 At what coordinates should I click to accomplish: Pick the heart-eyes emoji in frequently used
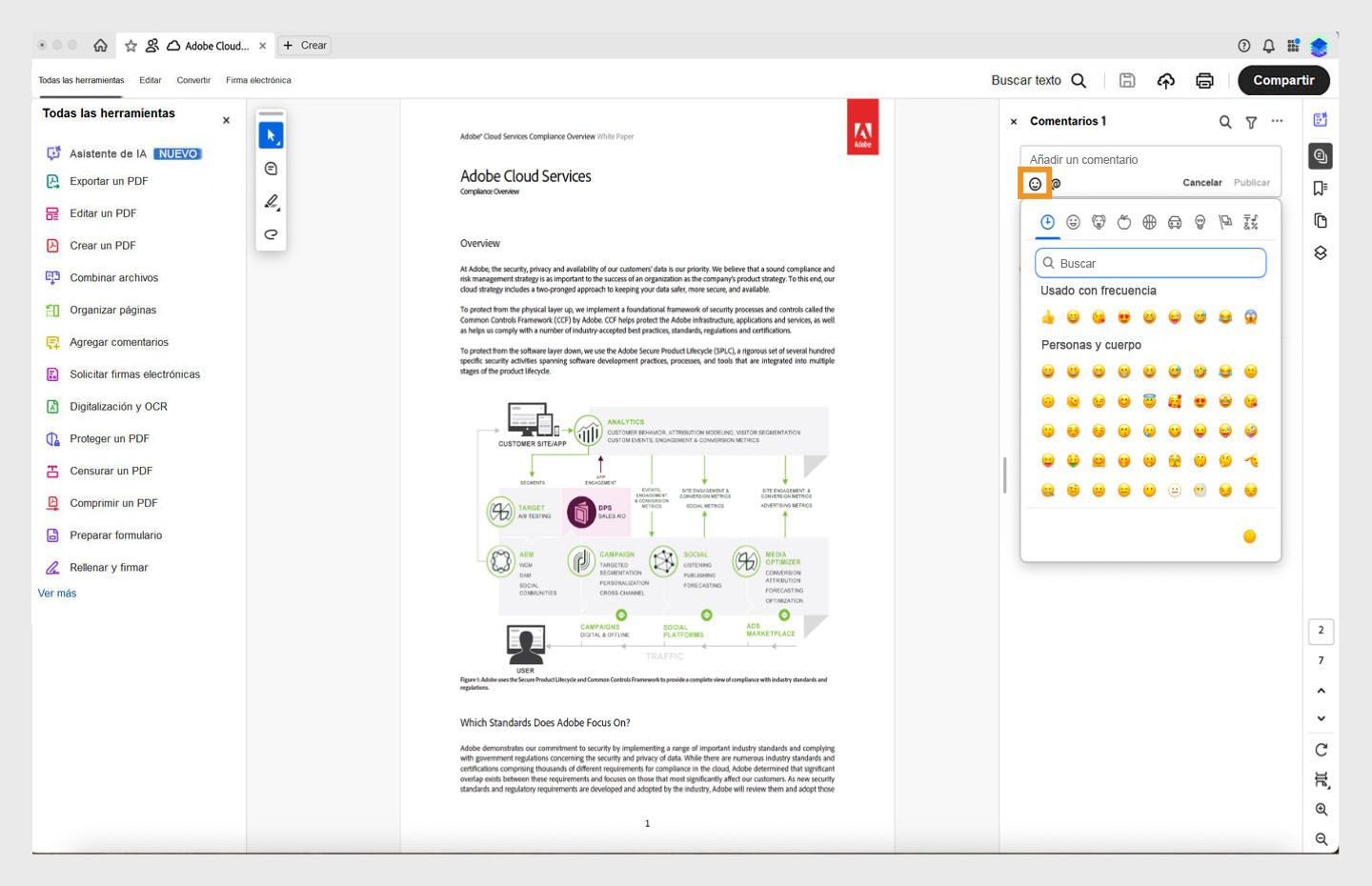click(x=1124, y=317)
